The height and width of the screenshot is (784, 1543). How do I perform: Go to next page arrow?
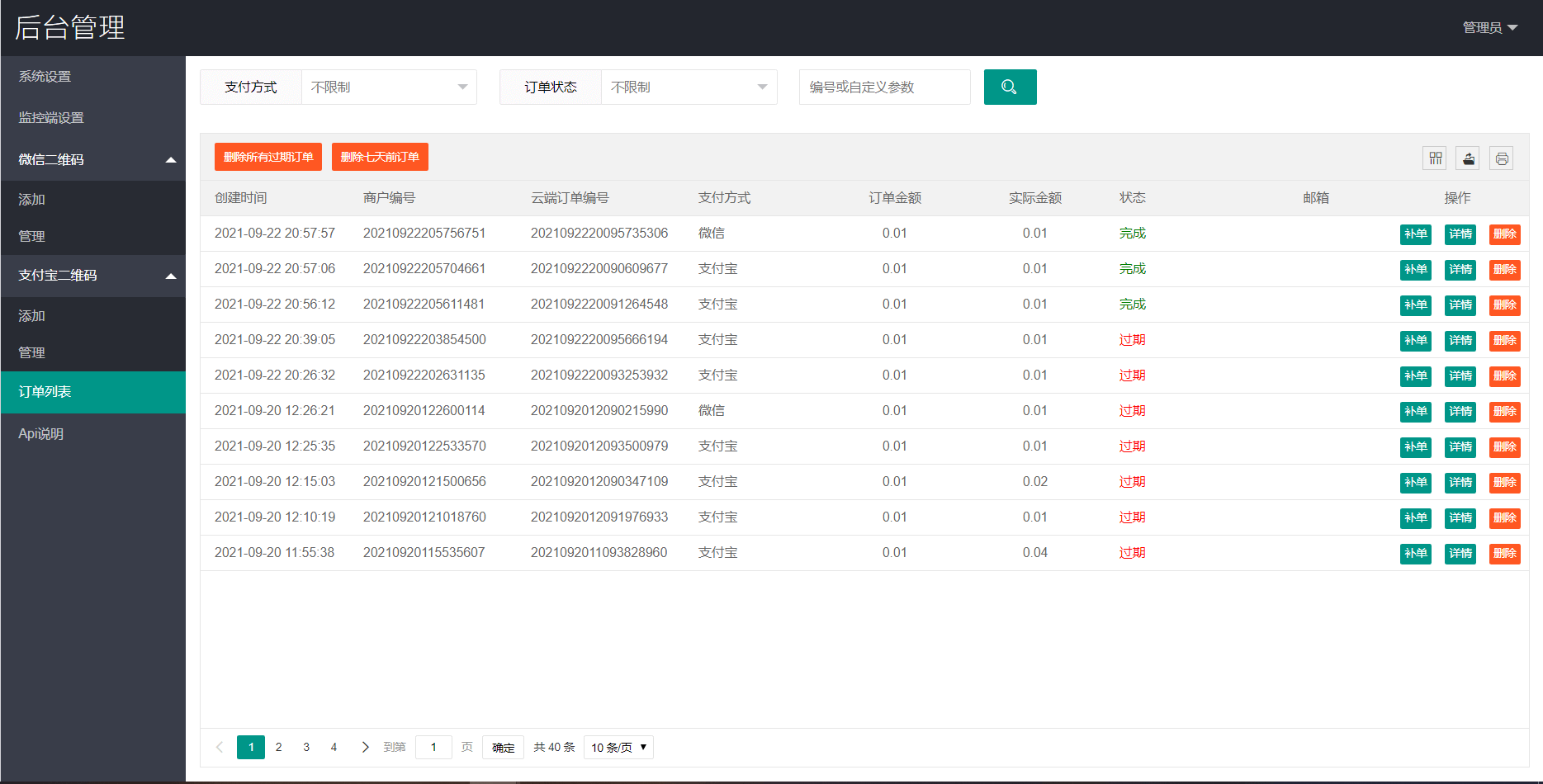pyautogui.click(x=365, y=747)
